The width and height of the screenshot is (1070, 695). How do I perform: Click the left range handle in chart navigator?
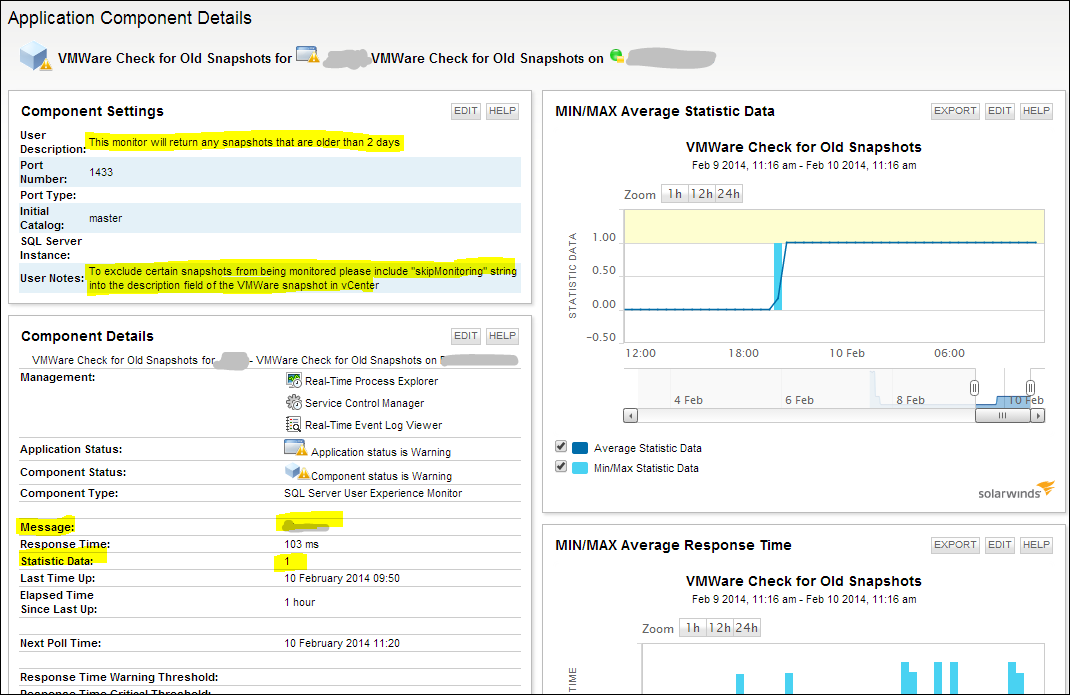[x=974, y=388]
